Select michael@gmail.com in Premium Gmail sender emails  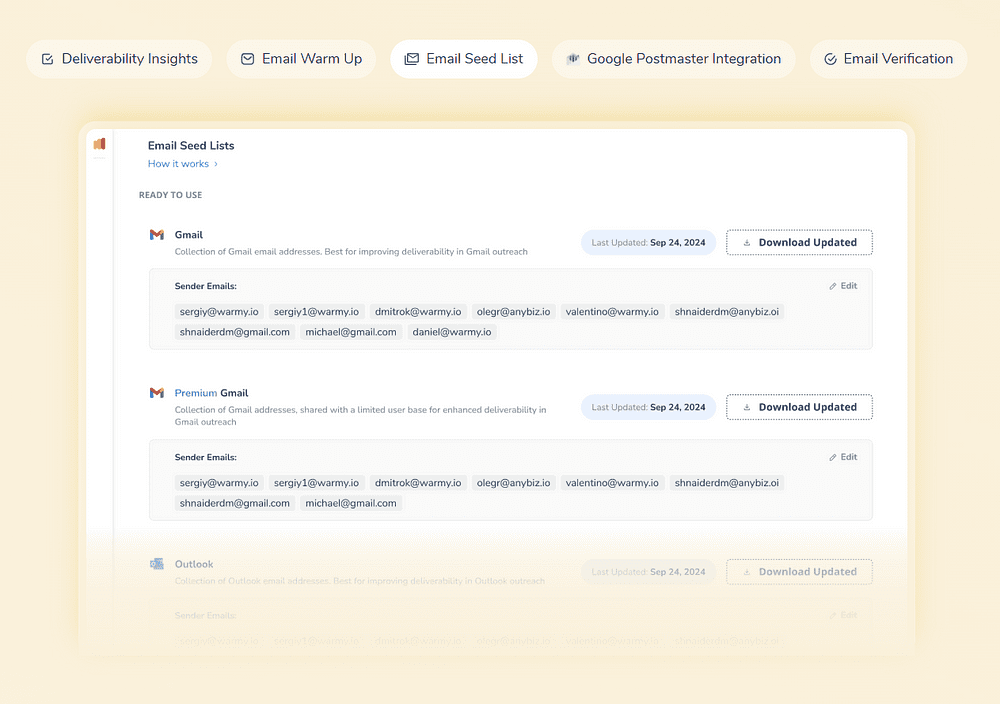point(351,503)
